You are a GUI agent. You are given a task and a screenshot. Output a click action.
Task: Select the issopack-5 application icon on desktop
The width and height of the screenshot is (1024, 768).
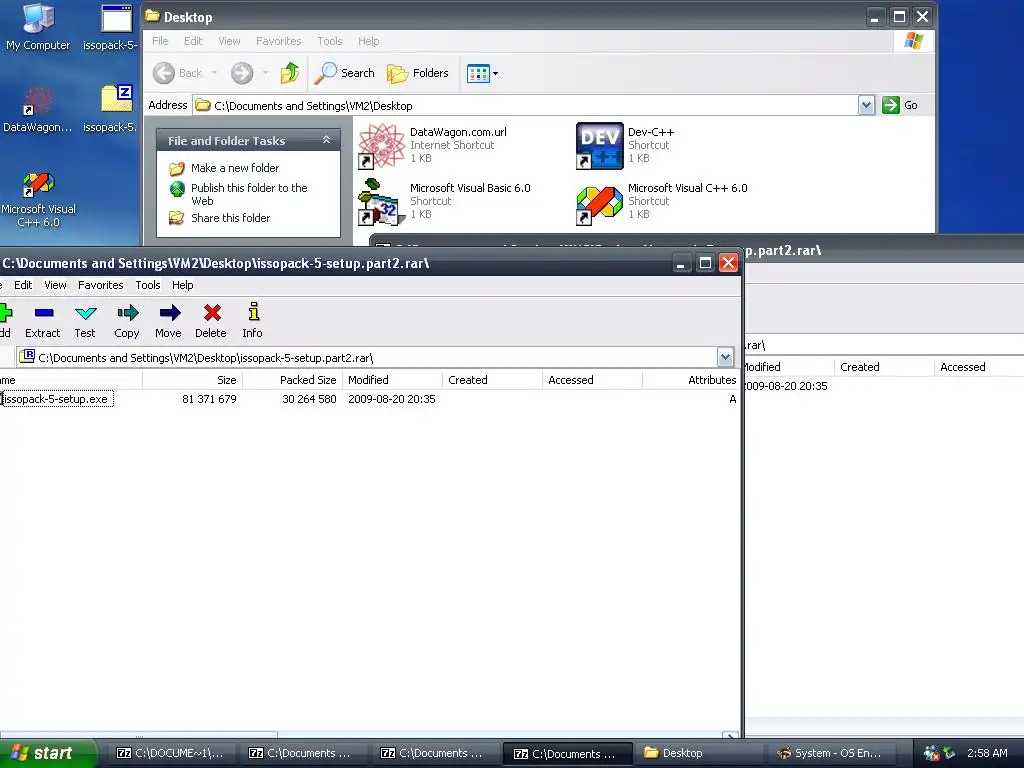(116, 27)
